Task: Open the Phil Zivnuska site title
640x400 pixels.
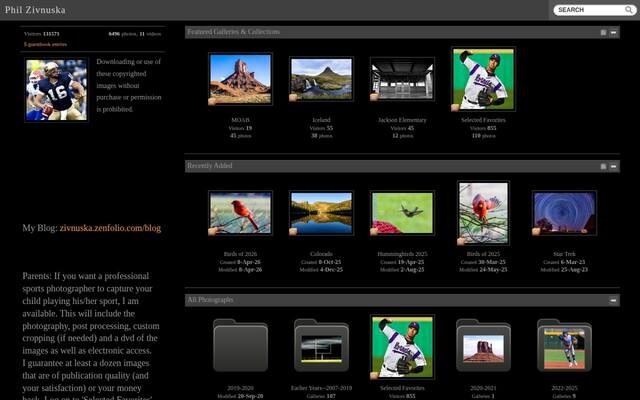Action: pos(35,10)
